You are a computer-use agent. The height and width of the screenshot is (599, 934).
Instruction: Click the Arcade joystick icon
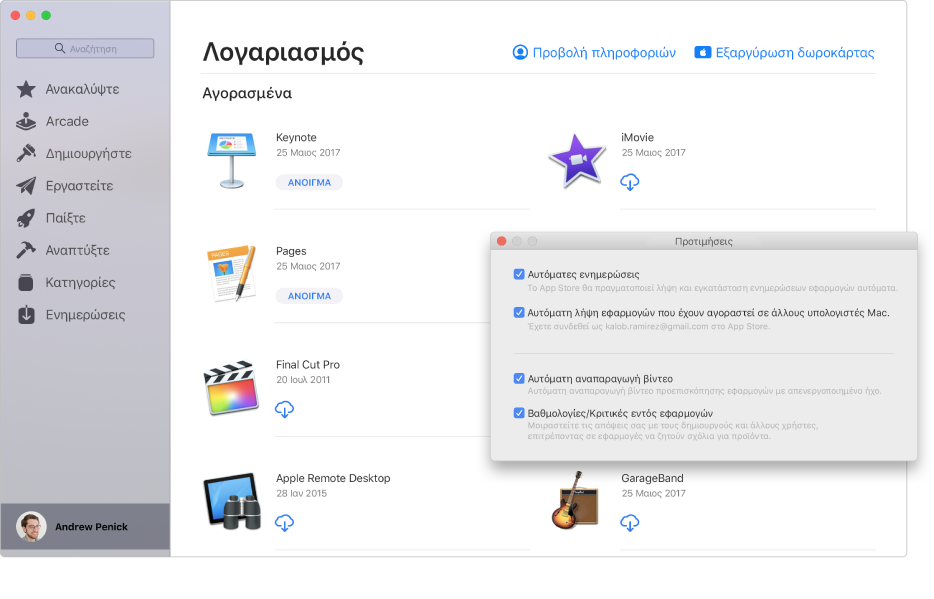[26, 121]
